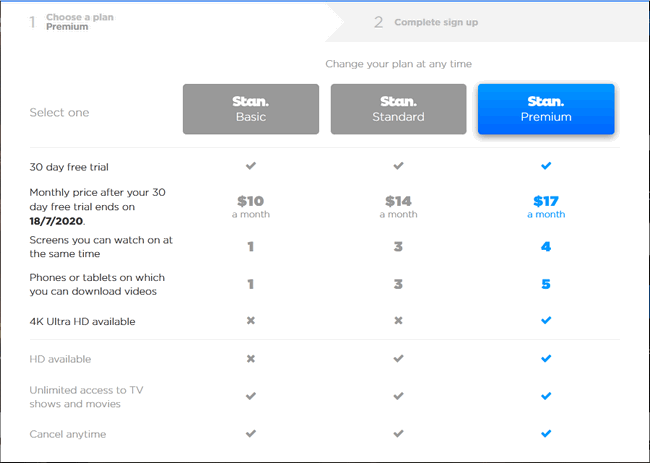Select the Stan Basic plan button
This screenshot has height=463, width=650.
251,109
